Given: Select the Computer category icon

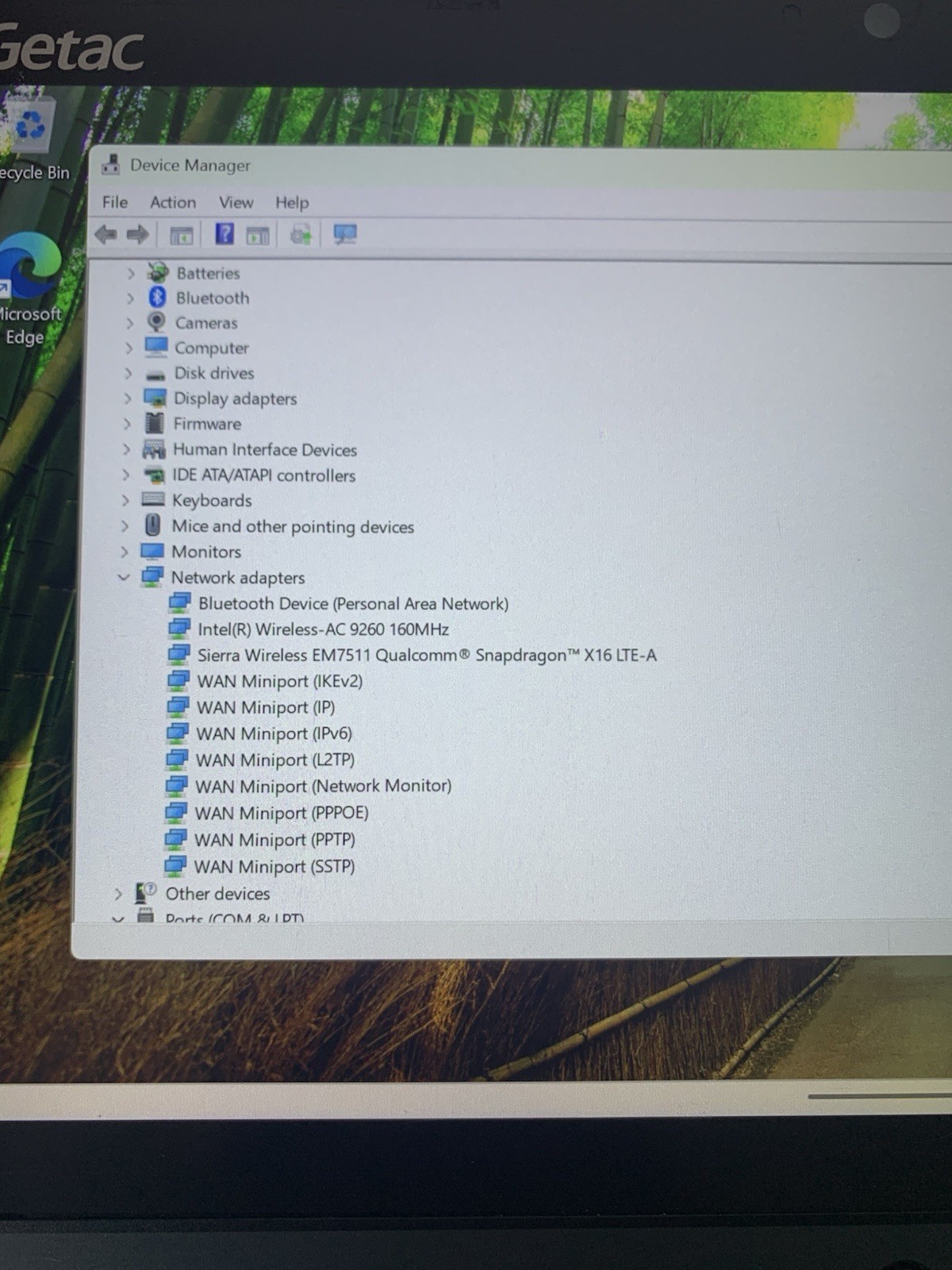Looking at the screenshot, I should [x=156, y=347].
